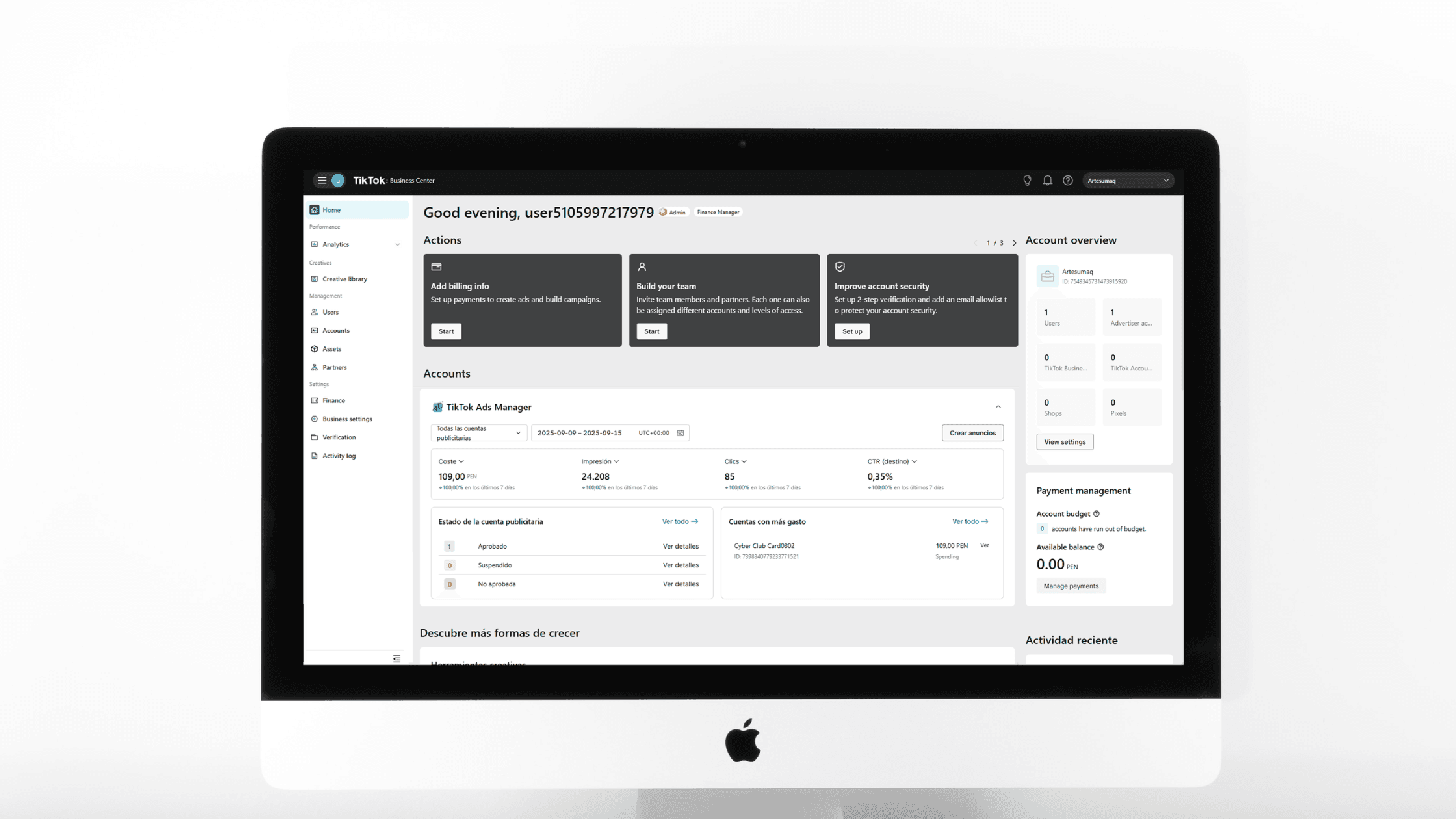
Task: Click Ver detalles in the No aprobada row
Action: tap(681, 584)
